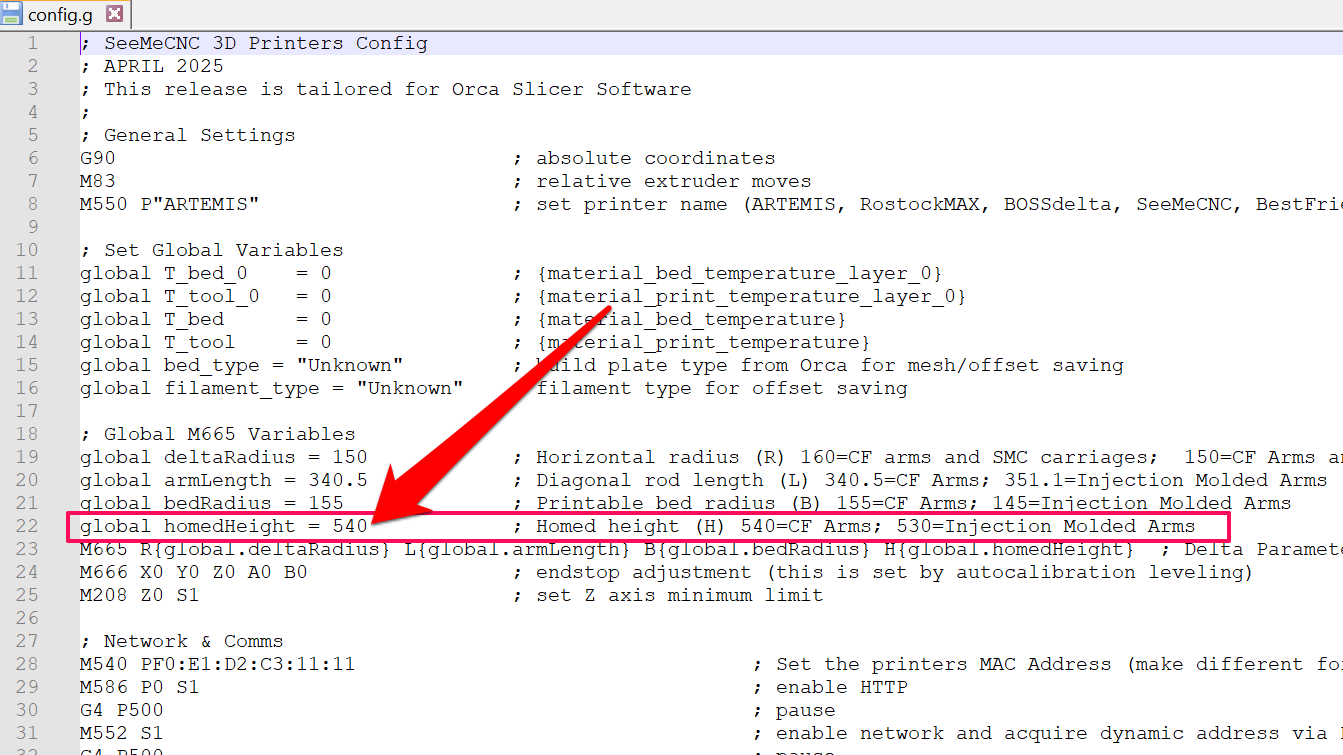Click line number 22 in the margin

click(x=28, y=525)
